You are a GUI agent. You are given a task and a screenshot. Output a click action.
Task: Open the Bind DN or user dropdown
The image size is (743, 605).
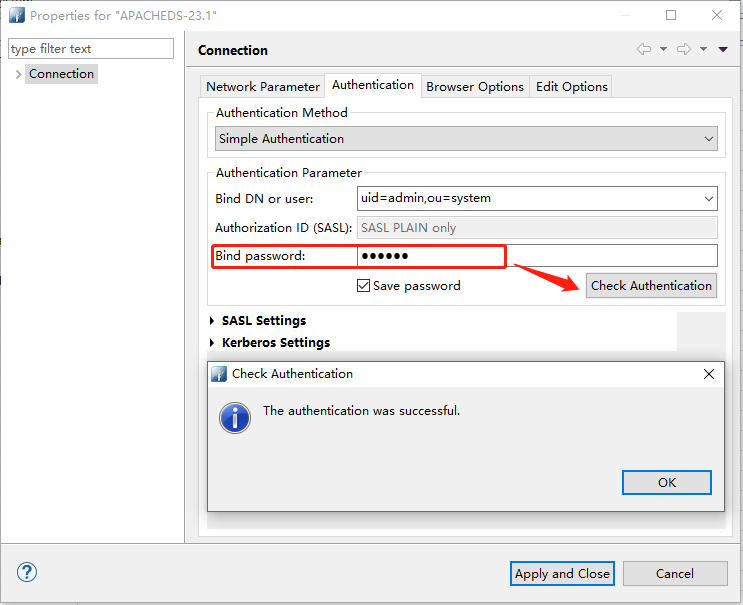pos(708,198)
